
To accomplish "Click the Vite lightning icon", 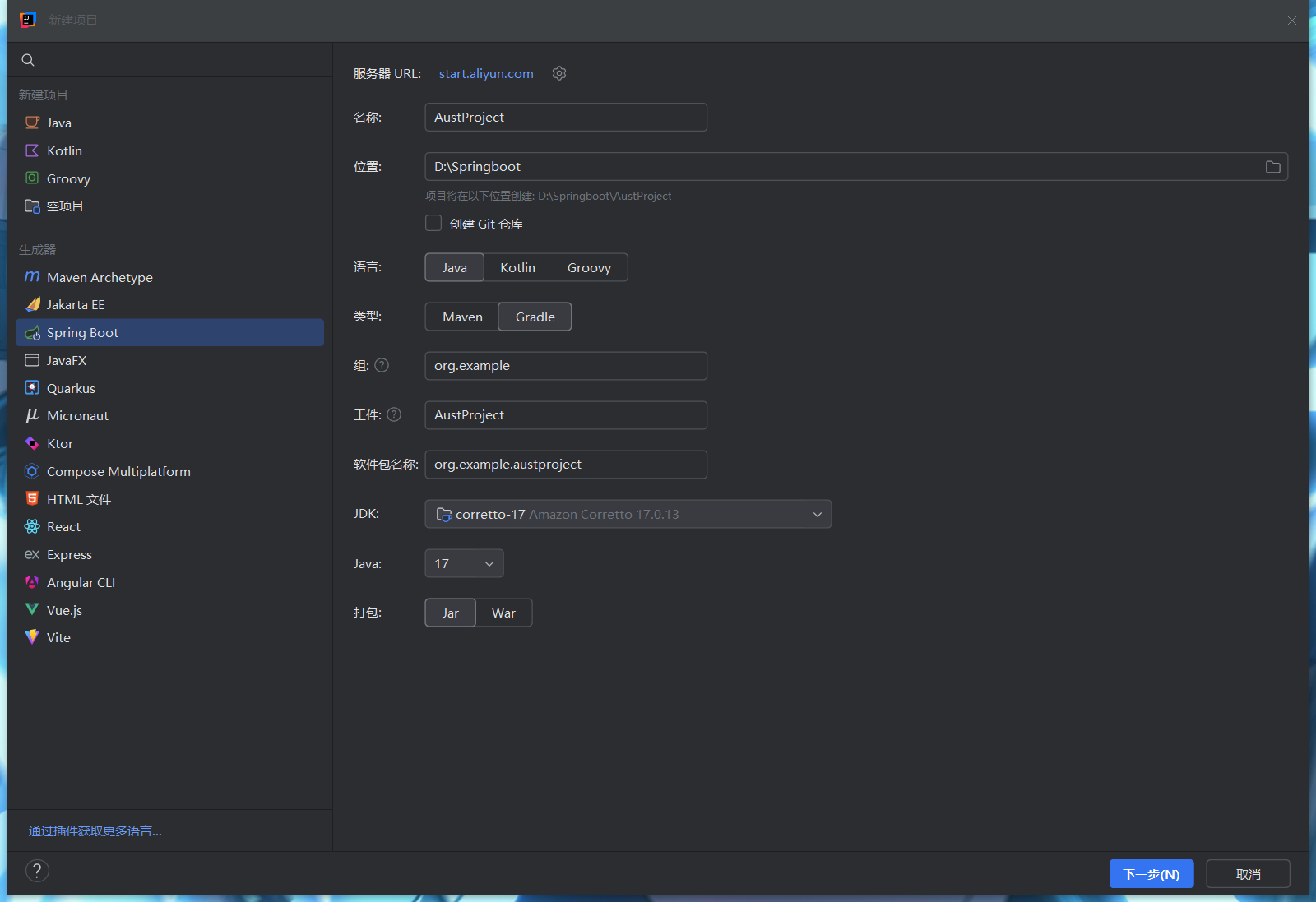I will pos(32,637).
